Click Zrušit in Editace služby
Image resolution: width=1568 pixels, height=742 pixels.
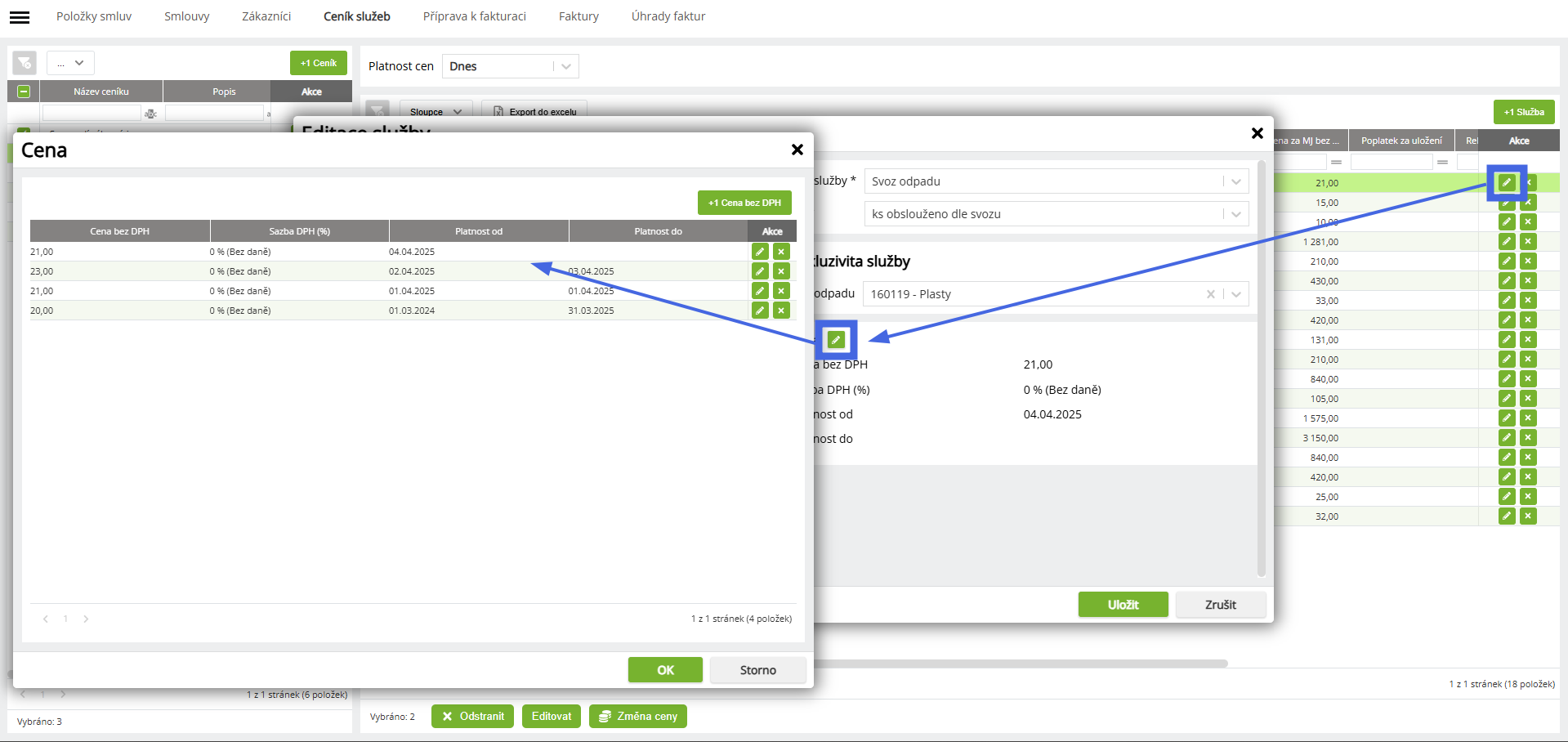1221,605
